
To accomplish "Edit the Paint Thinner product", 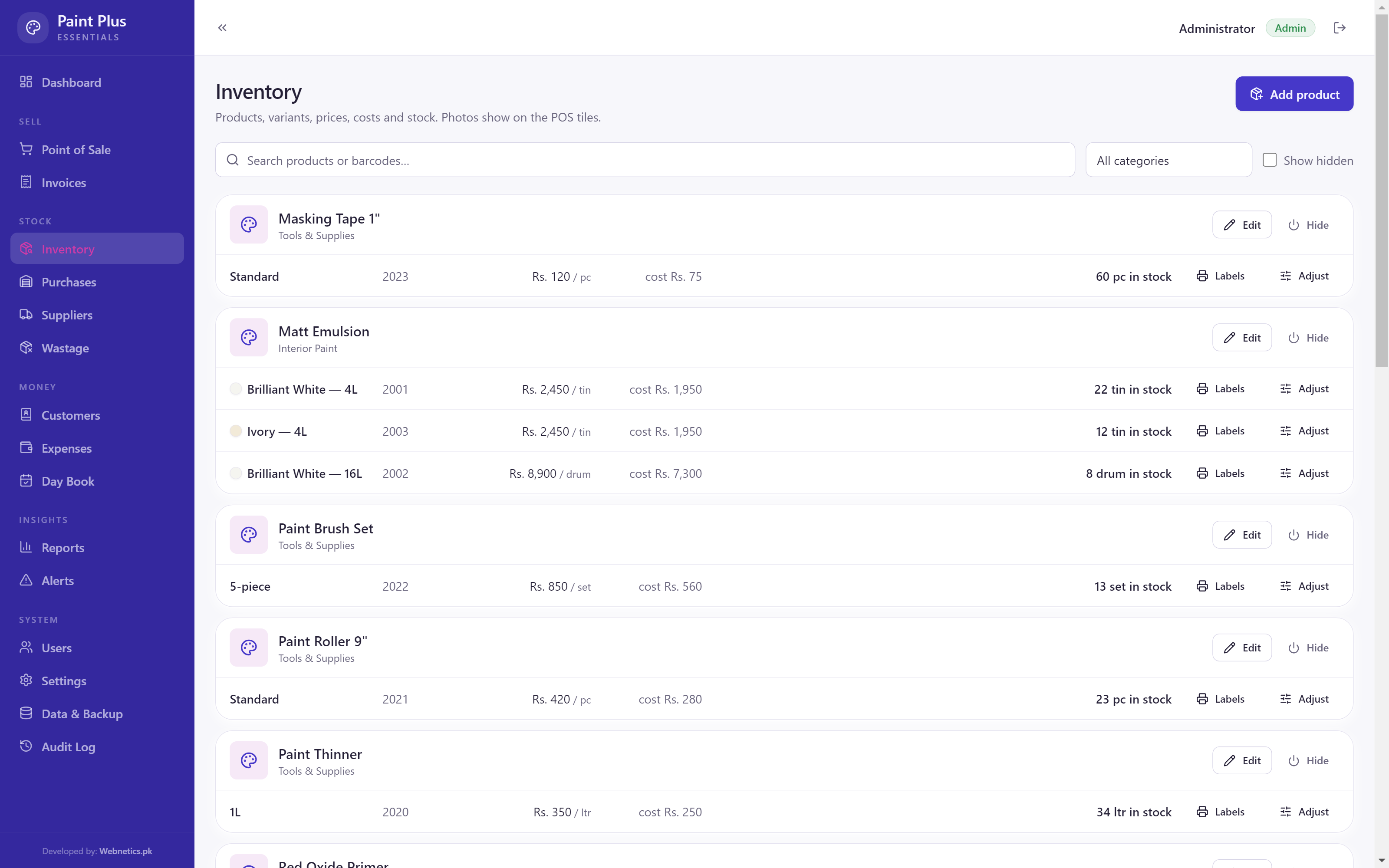I will click(1242, 760).
